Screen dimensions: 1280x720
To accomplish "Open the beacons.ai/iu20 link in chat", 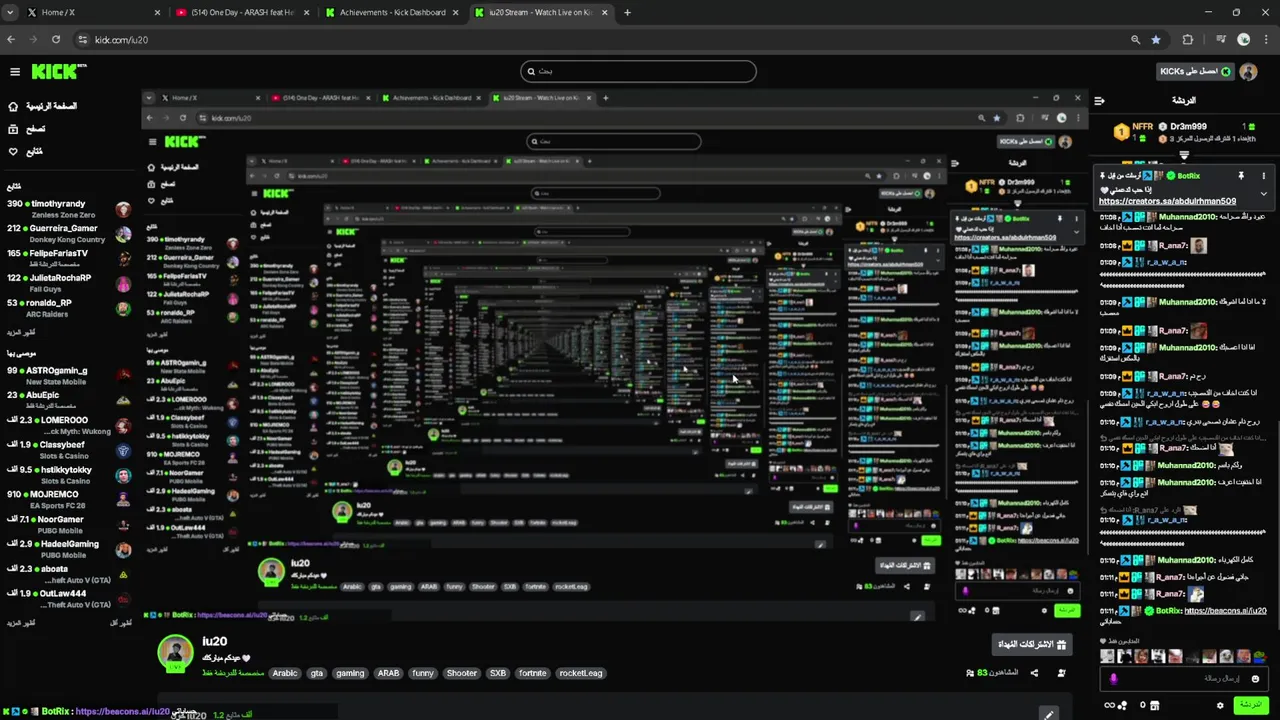I will coord(1225,610).
